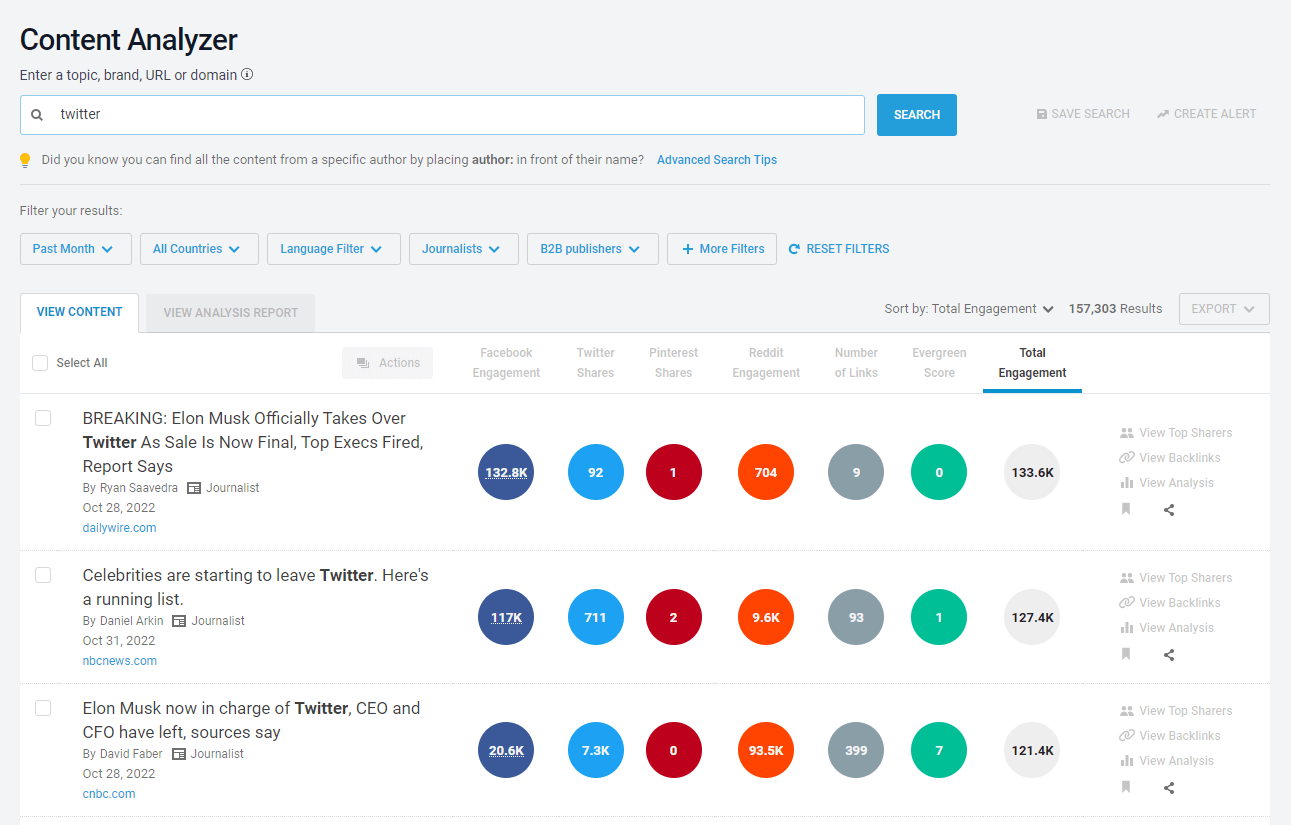Viewport: 1291px width, 825px height.
Task: Check the Select All checkbox
Action: pyautogui.click(x=40, y=363)
